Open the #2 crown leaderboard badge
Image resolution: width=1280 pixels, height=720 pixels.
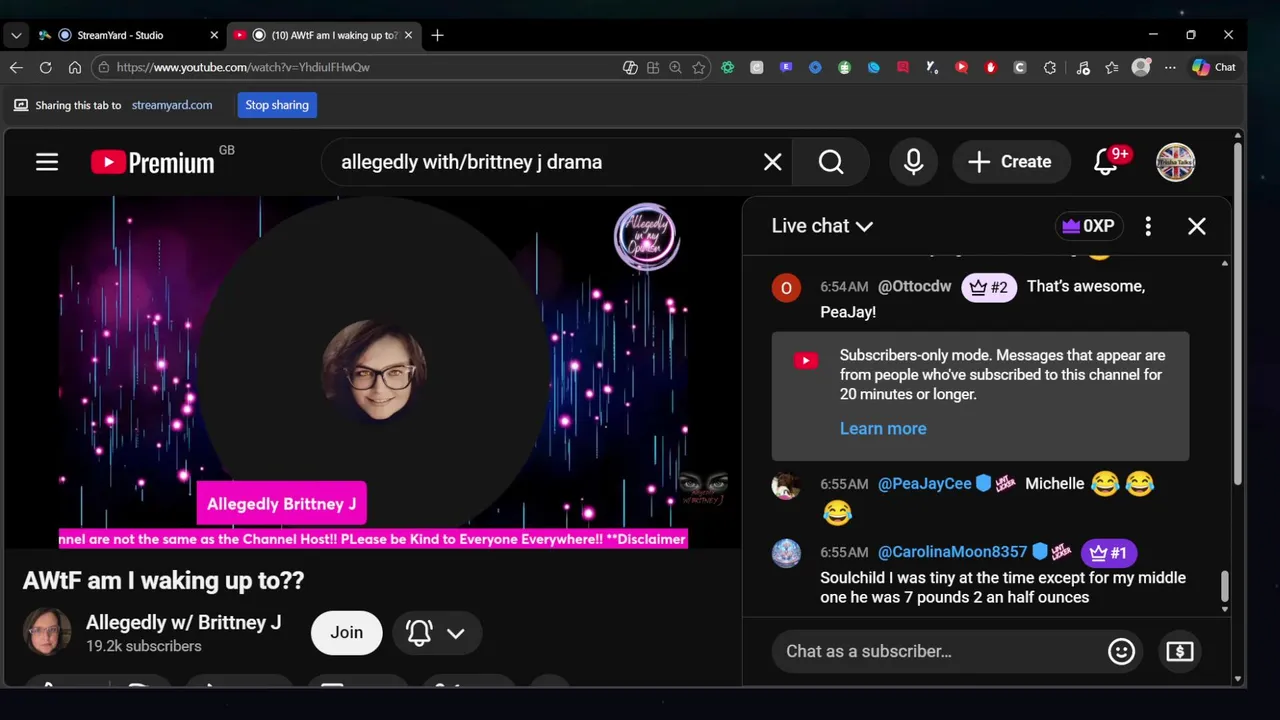point(989,287)
